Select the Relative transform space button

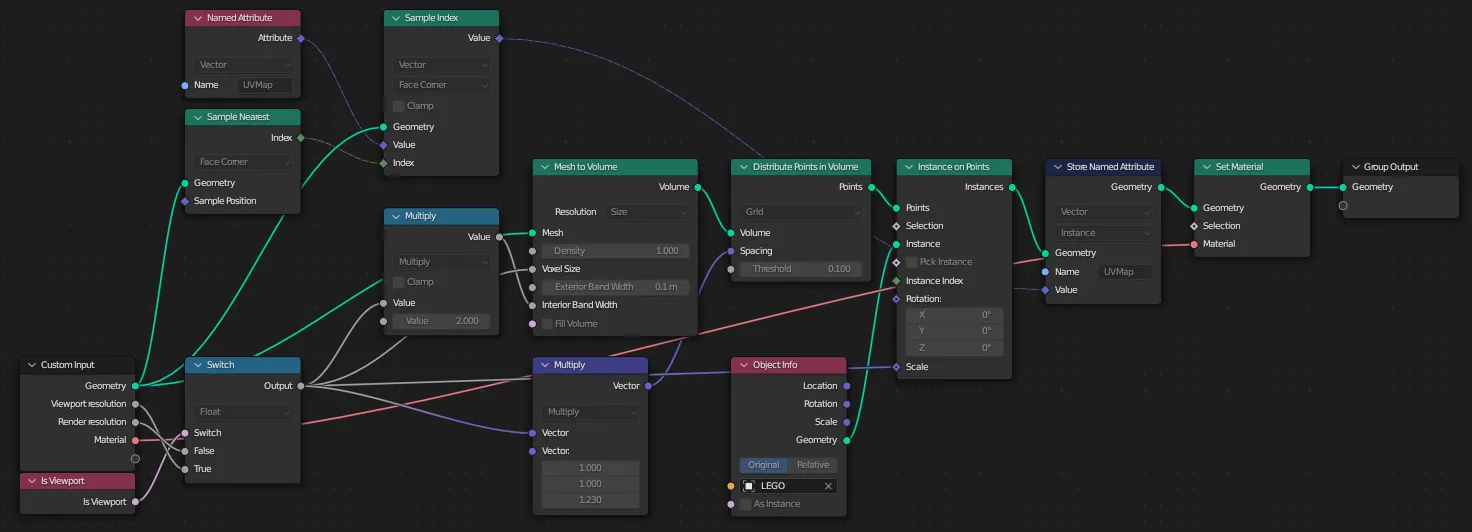pos(813,465)
